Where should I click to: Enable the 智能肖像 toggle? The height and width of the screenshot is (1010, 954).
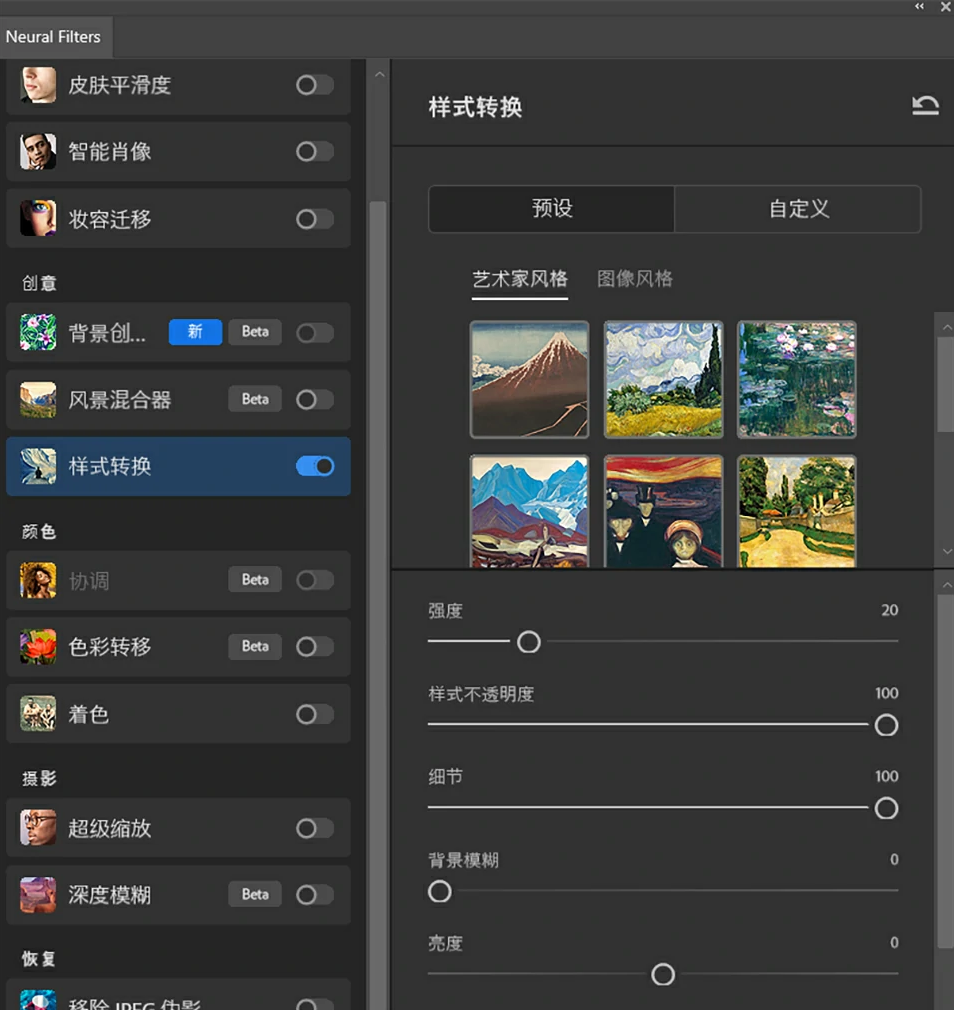tap(314, 151)
